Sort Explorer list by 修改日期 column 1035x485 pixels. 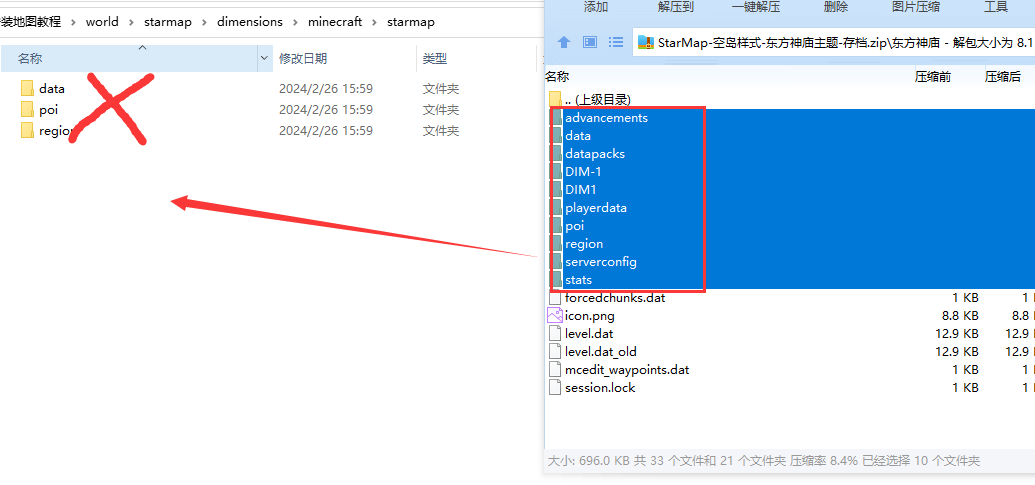click(x=303, y=59)
